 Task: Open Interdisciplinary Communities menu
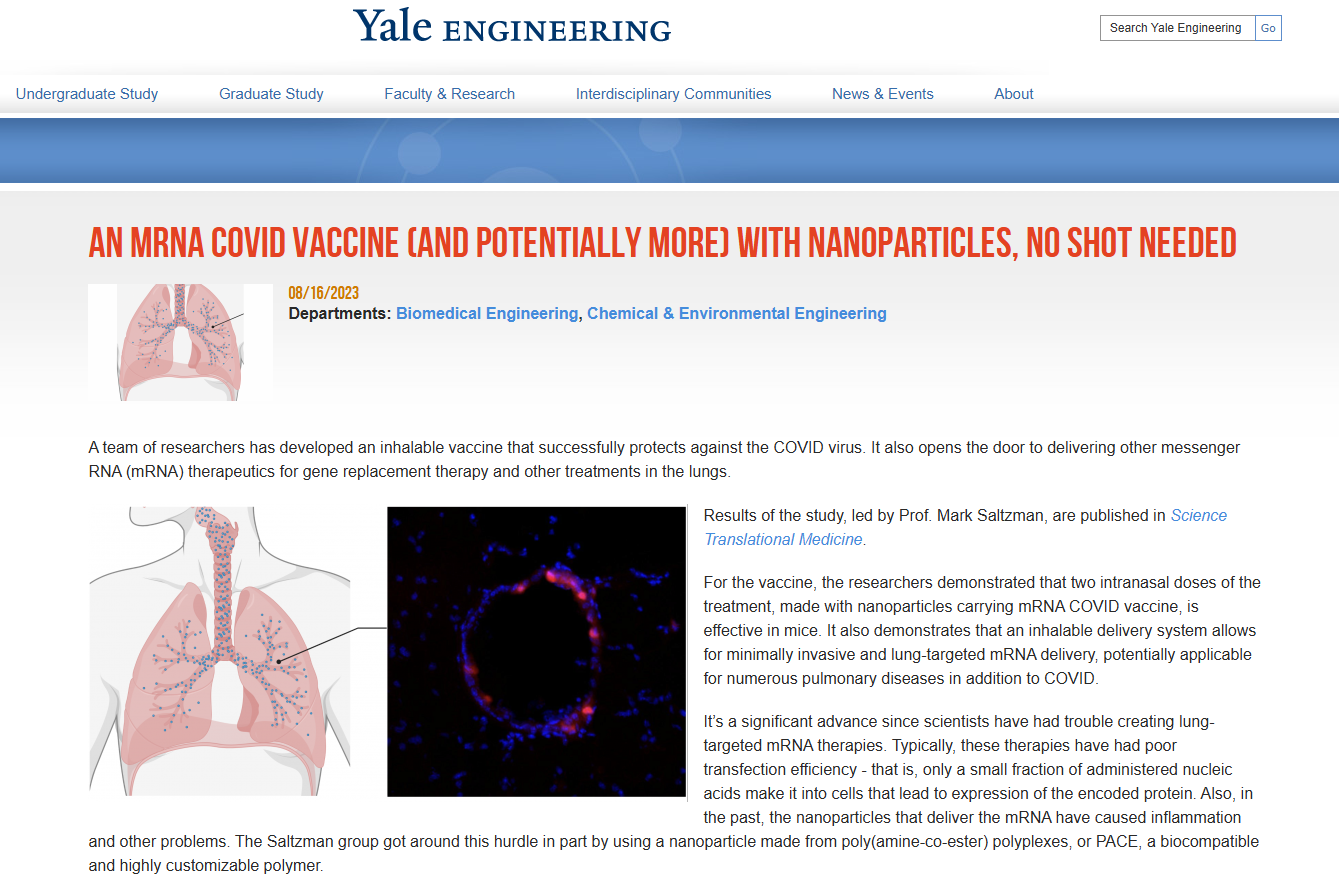tap(673, 94)
